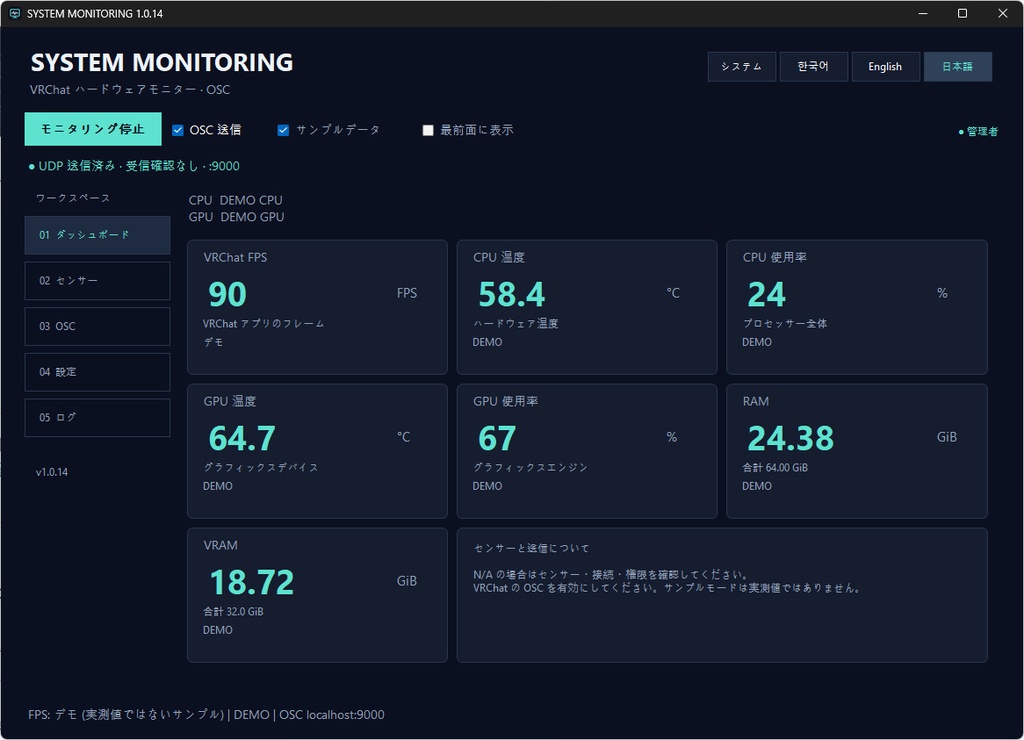Open the 04 設定 tab
Screen dimensions: 1024x740
(x=97, y=372)
